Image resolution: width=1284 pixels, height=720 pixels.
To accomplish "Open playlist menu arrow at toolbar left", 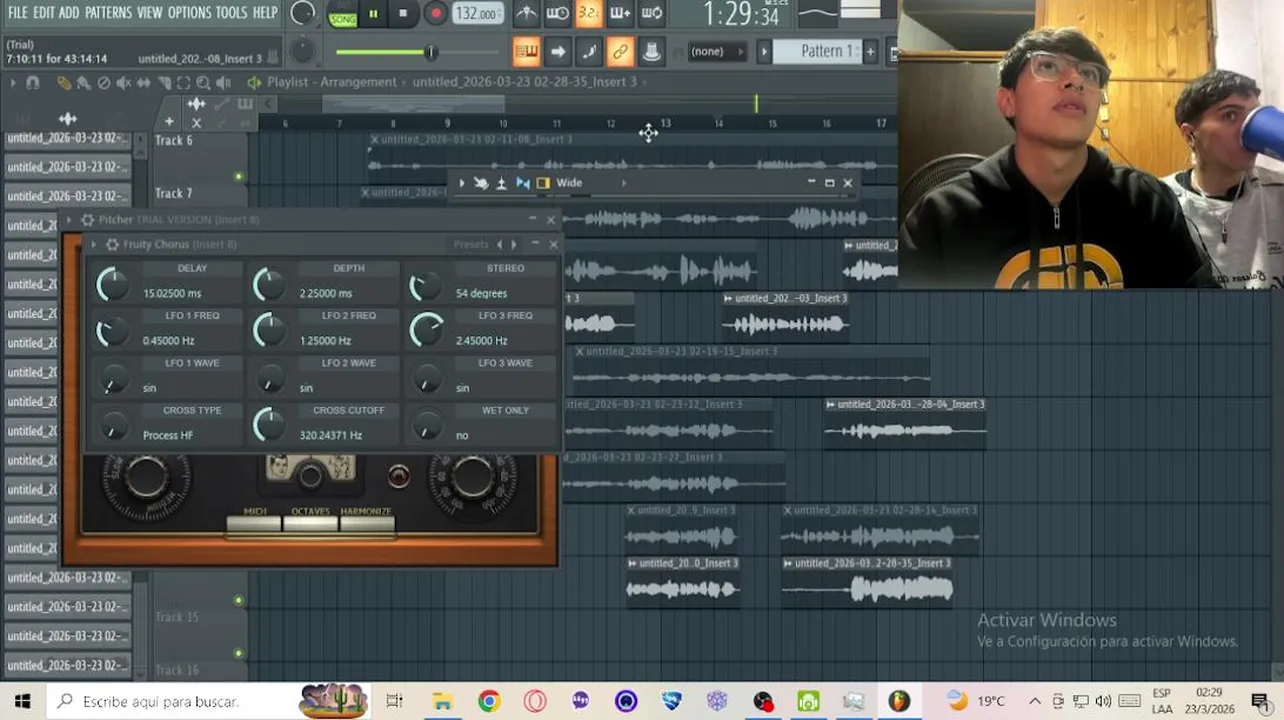I will click(13, 83).
